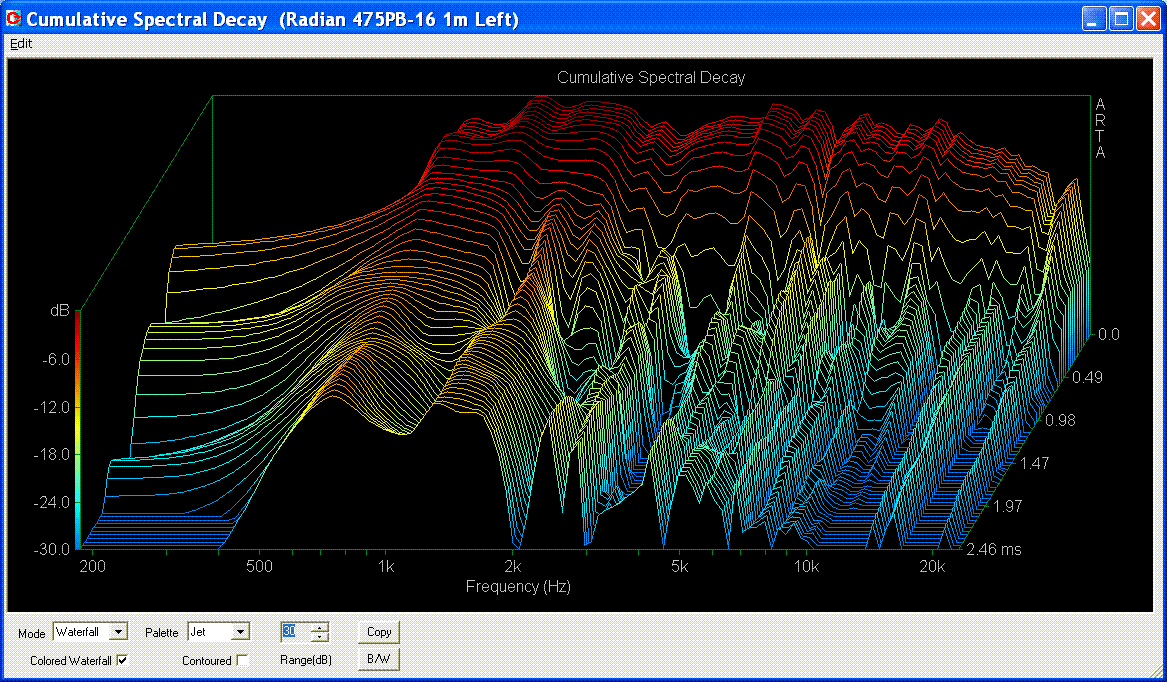Click the ARTA vertical logo text on the plot
The image size is (1167, 682).
tap(1100, 128)
